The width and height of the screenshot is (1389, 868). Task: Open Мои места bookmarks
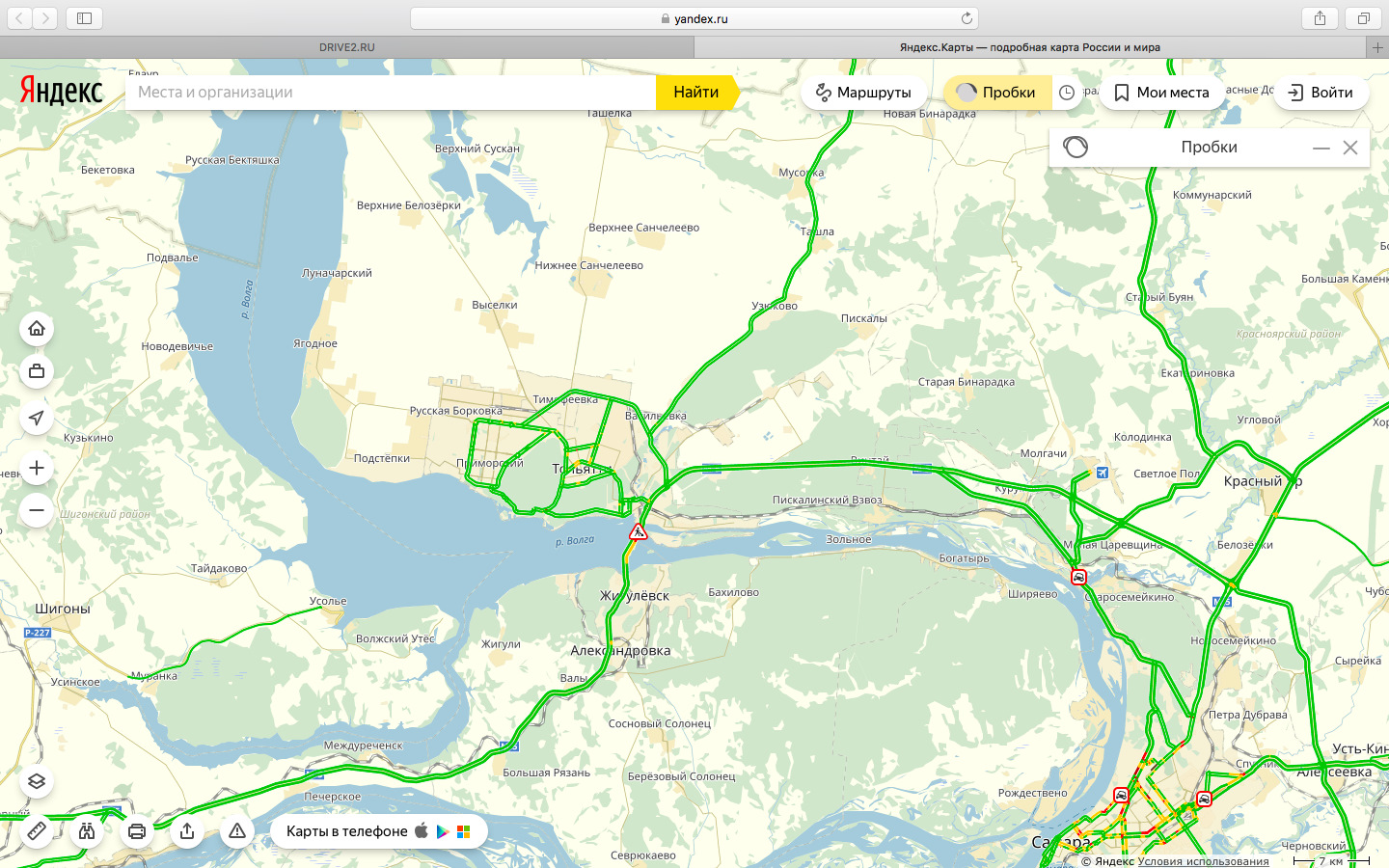click(x=1161, y=93)
